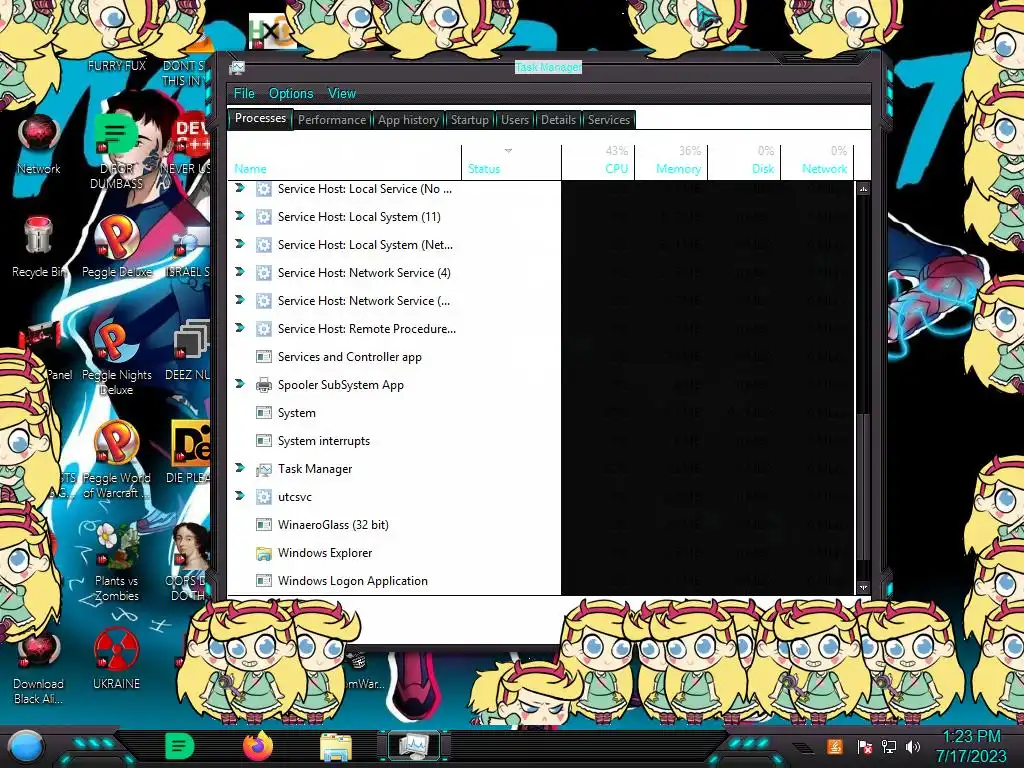Image resolution: width=1024 pixels, height=768 pixels.
Task: Switch to the Details tab
Action: tap(558, 120)
